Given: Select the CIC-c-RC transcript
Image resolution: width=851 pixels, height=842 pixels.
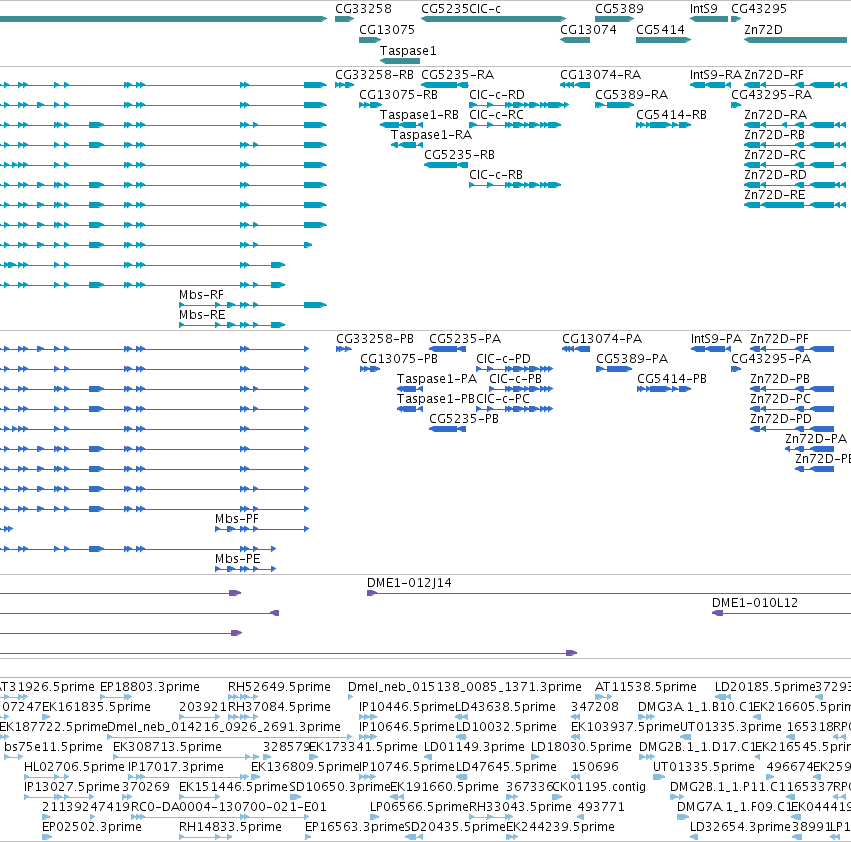Looking at the screenshot, I should (x=515, y=125).
